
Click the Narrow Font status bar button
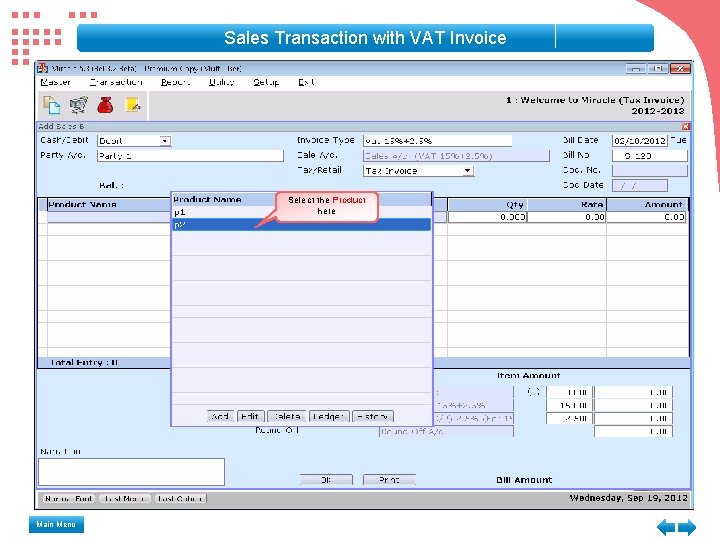69,499
